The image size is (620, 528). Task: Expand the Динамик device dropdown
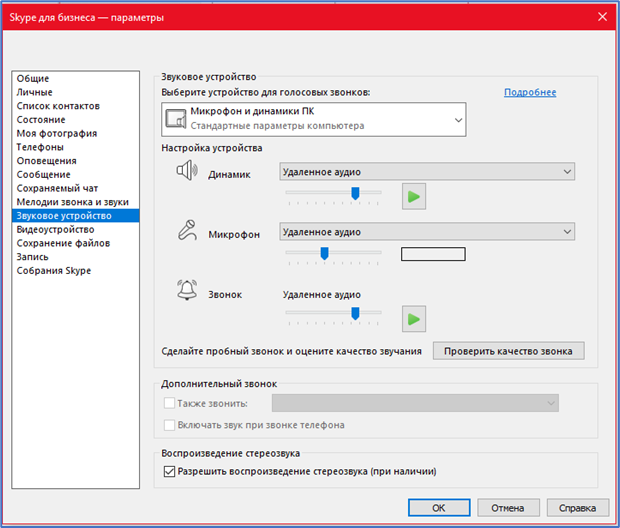[x=427, y=172]
